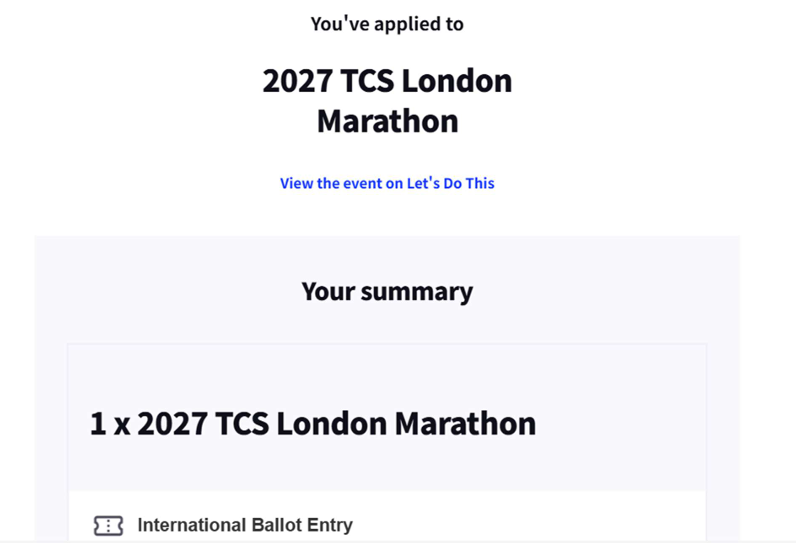Viewport: 796px width, 543px height.
Task: Select the International Ballot Entry label
Action: click(244, 525)
